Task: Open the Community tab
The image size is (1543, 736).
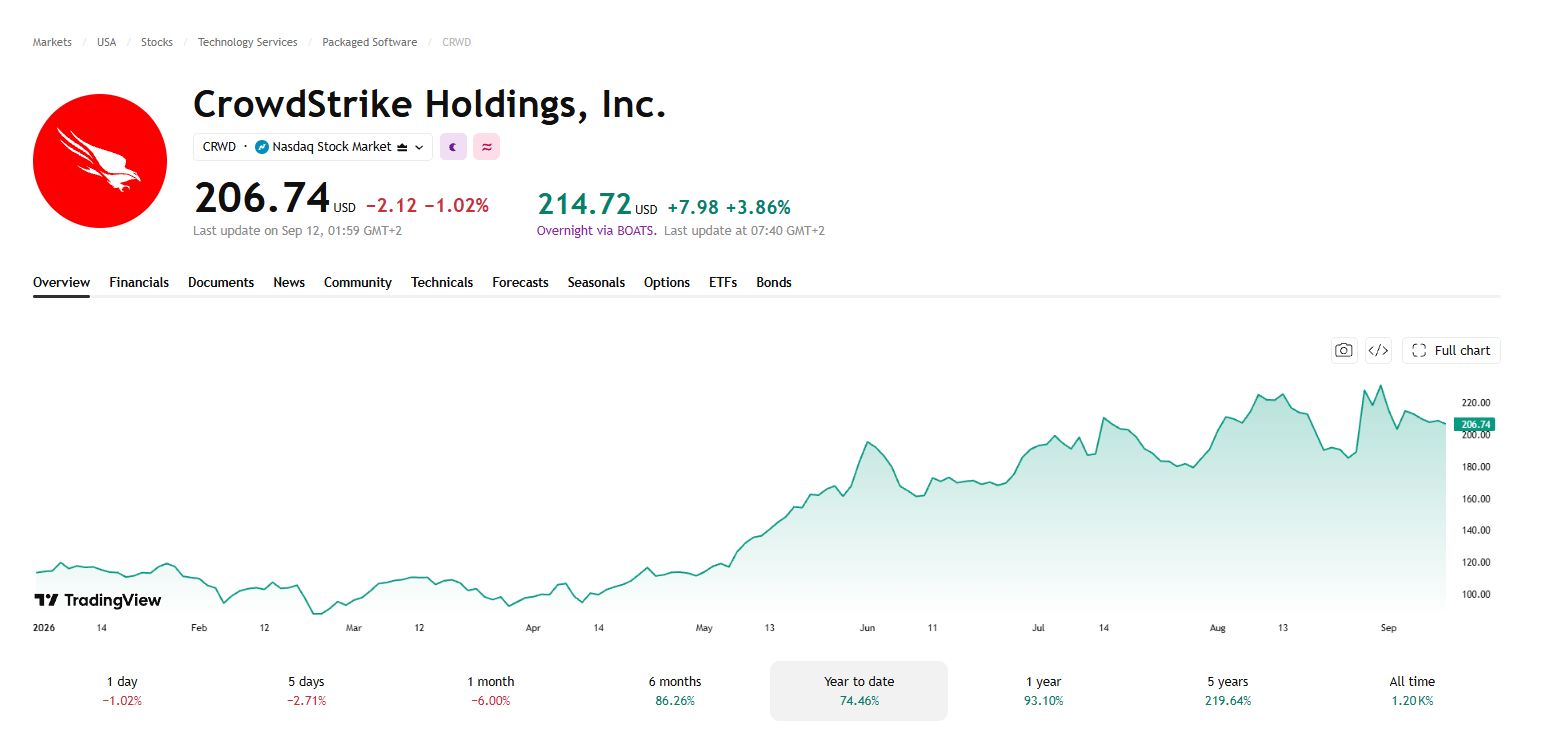Action: tap(358, 282)
